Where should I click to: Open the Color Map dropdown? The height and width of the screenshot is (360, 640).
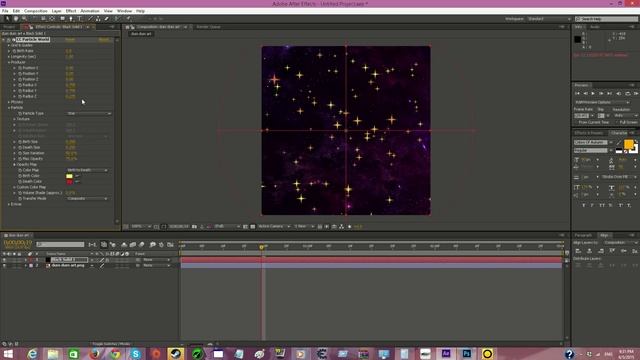point(87,170)
